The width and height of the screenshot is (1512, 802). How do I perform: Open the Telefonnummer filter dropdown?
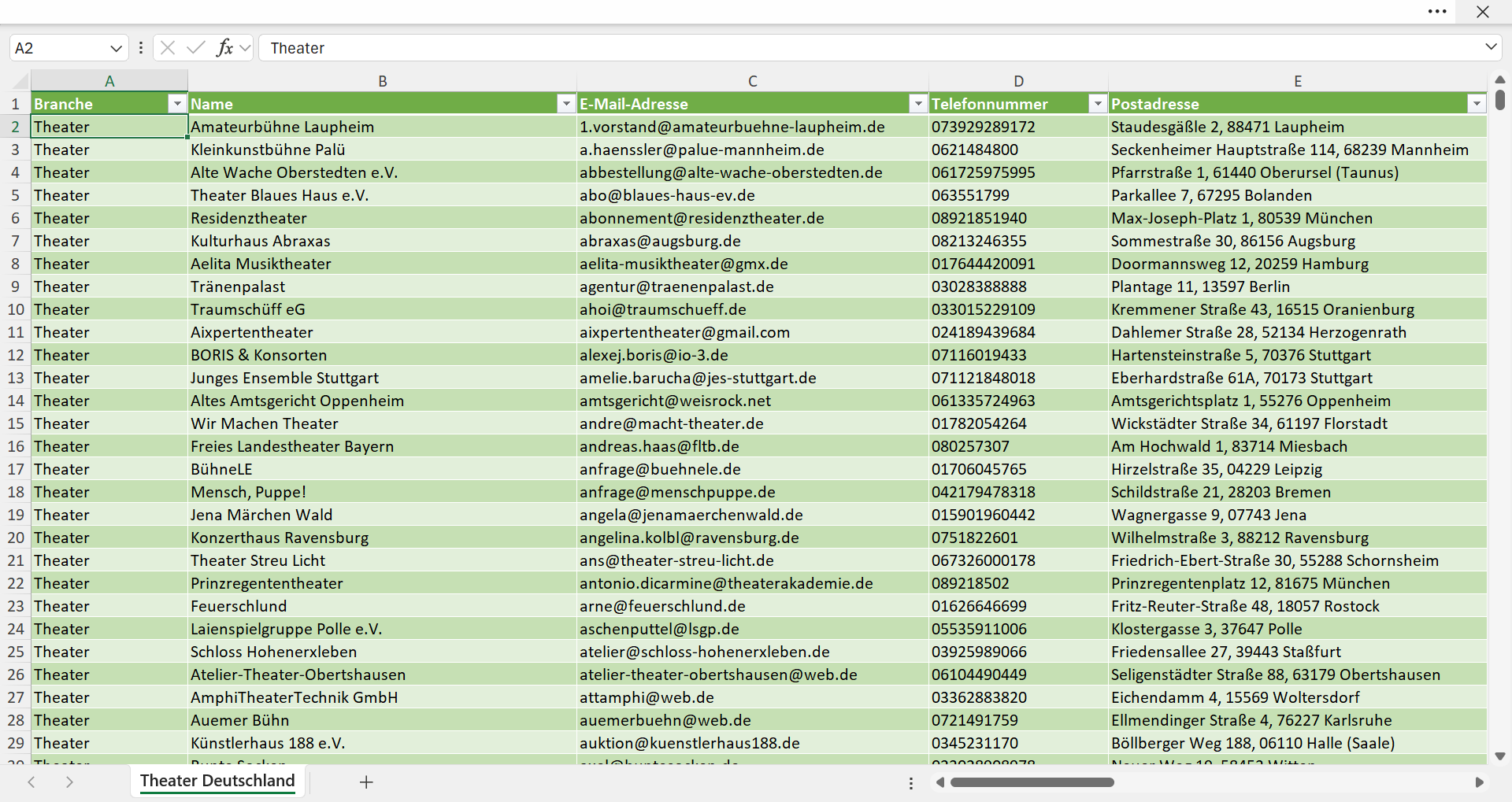[x=1098, y=104]
